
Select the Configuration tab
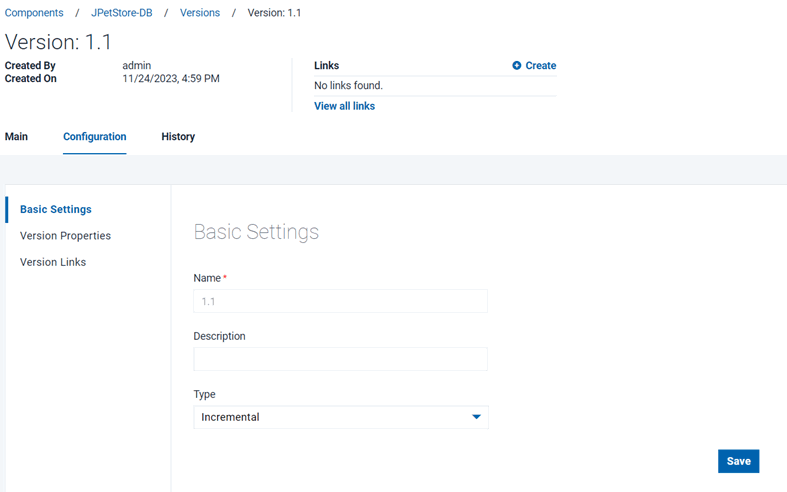click(x=94, y=137)
